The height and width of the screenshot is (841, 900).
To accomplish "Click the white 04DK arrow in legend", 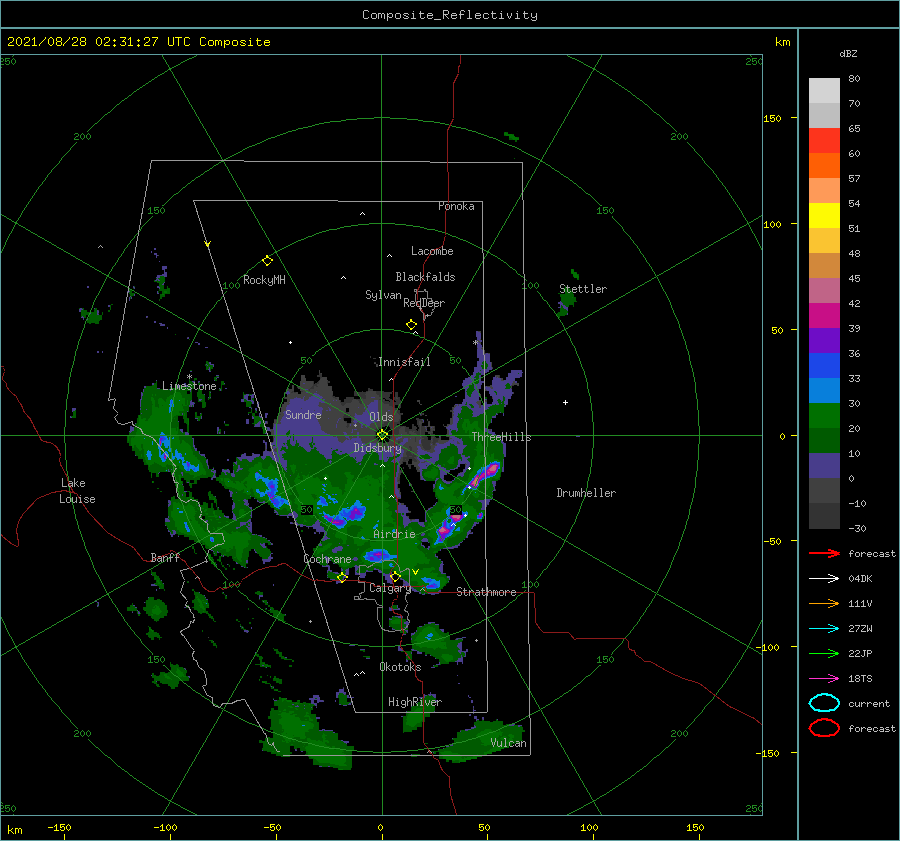I will (825, 578).
